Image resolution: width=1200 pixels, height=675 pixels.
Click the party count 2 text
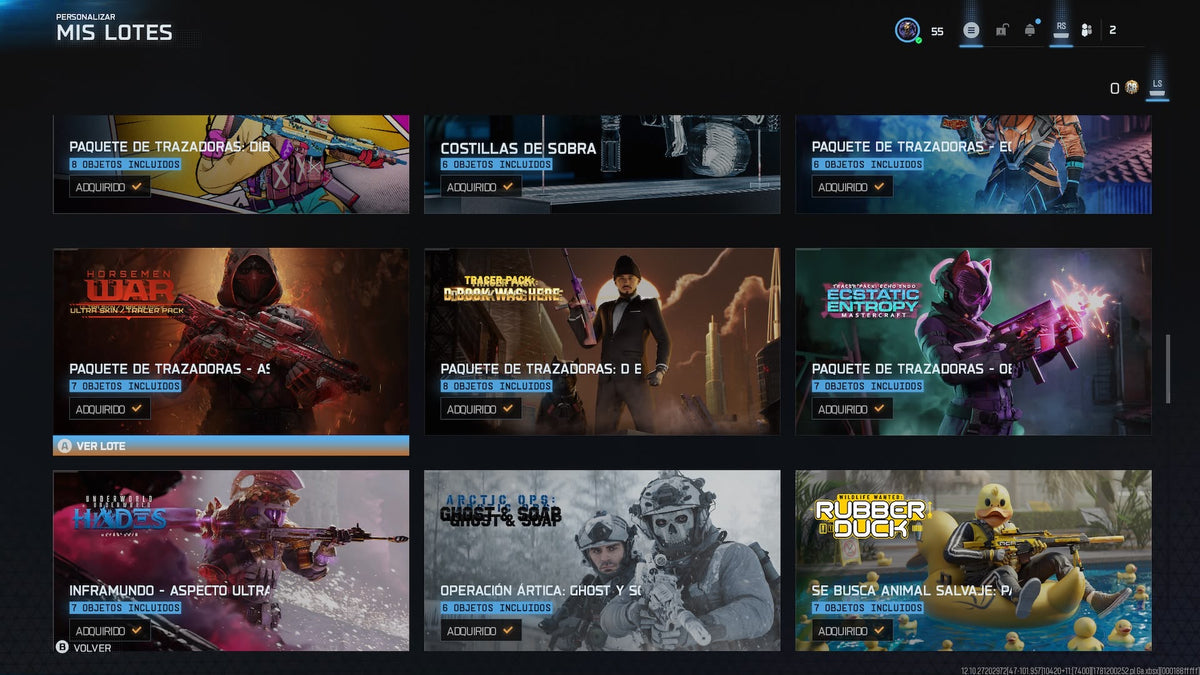click(x=1112, y=30)
